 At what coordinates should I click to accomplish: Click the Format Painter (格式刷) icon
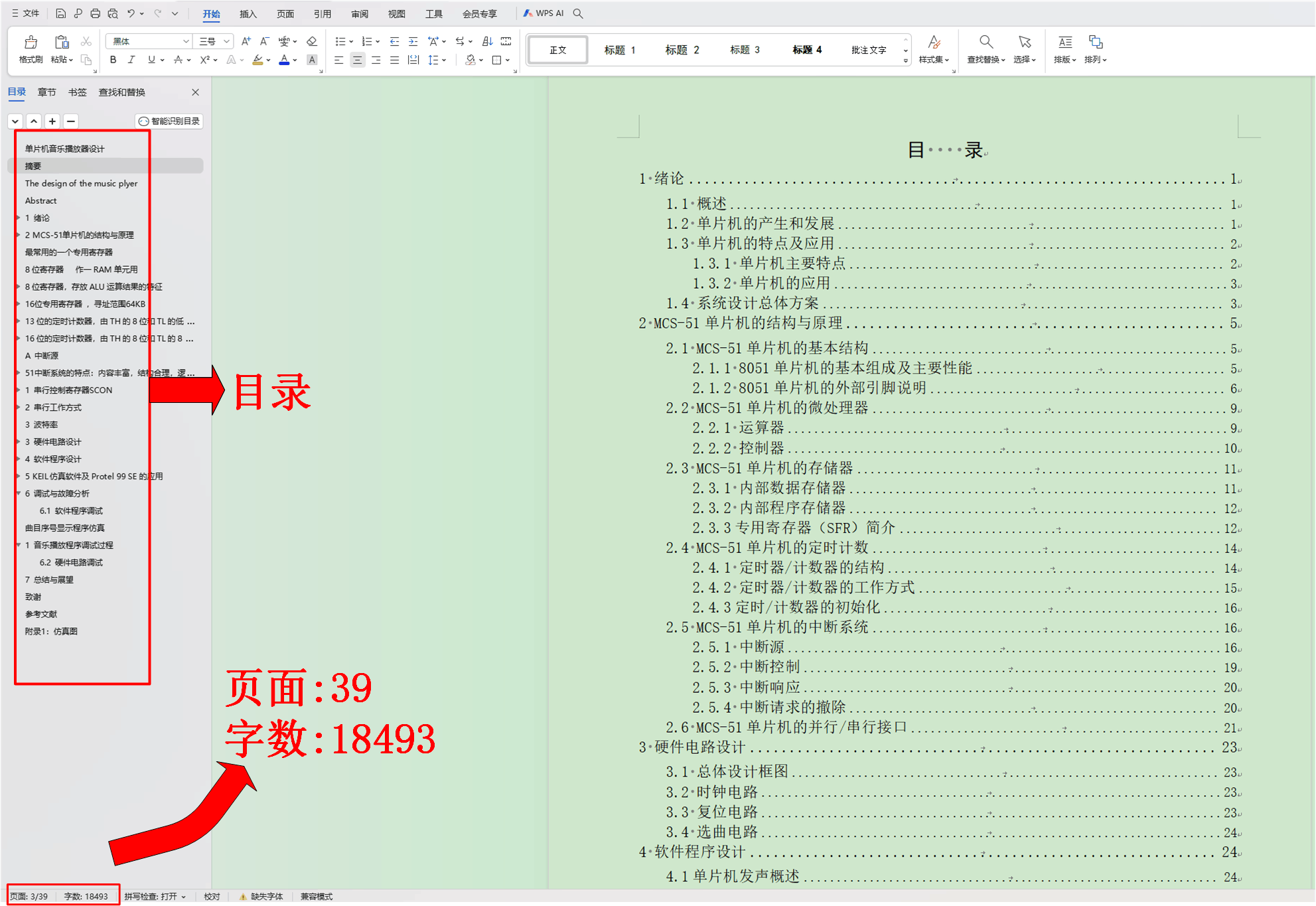click(31, 43)
